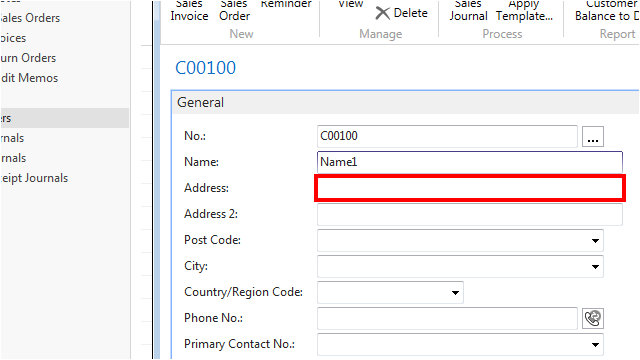Create a new Sales Order
Viewport: 640px width, 360px height.
234,11
